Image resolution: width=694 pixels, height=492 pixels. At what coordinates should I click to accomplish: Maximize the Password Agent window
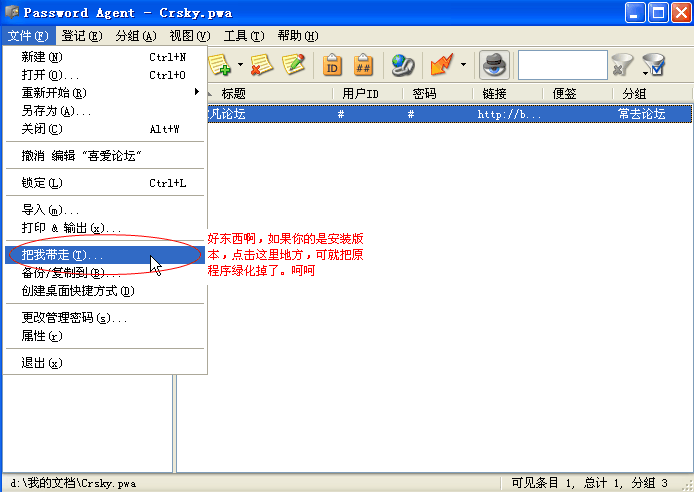click(658, 12)
